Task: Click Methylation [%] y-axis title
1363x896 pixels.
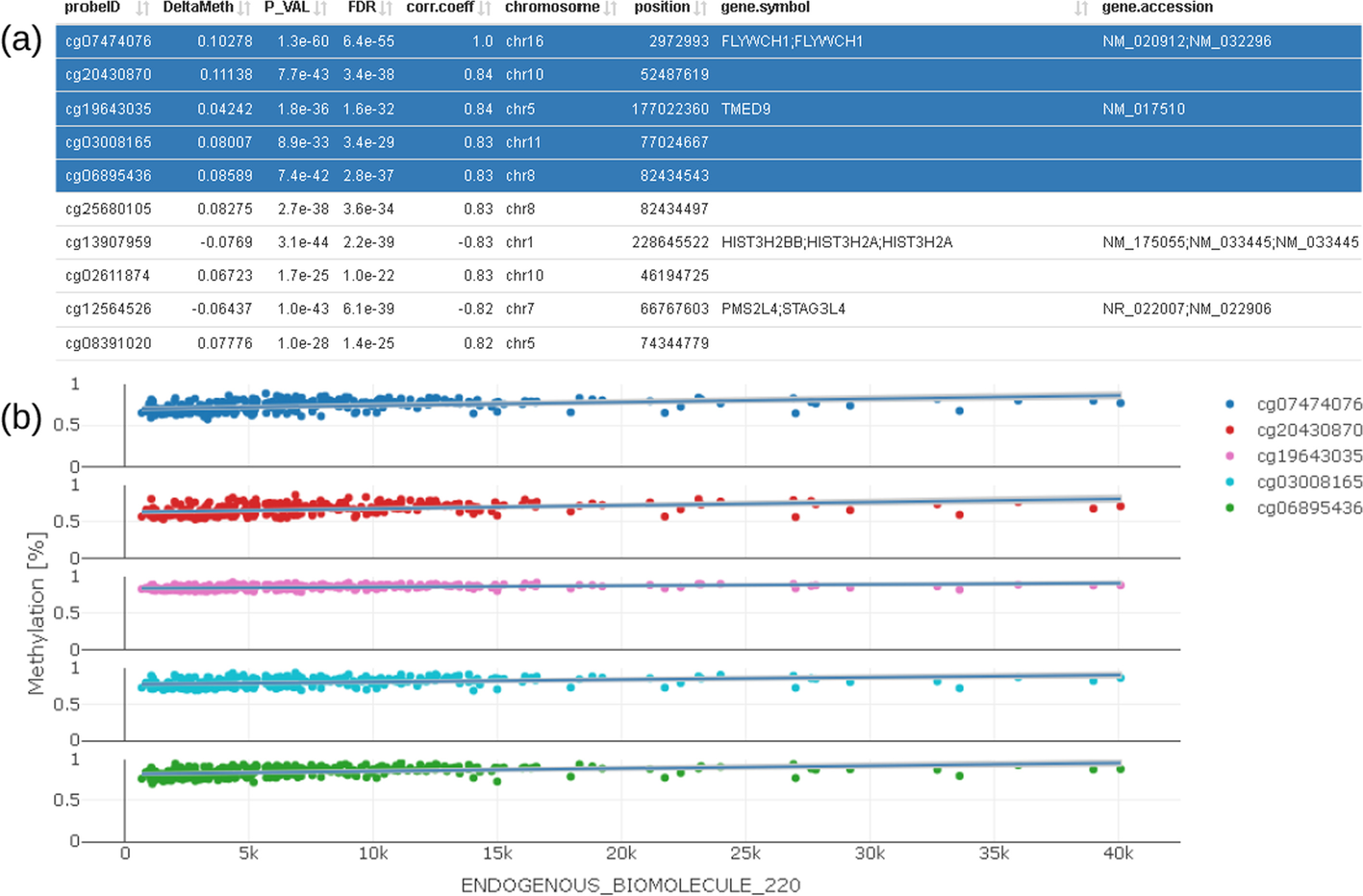Action: pos(37,612)
